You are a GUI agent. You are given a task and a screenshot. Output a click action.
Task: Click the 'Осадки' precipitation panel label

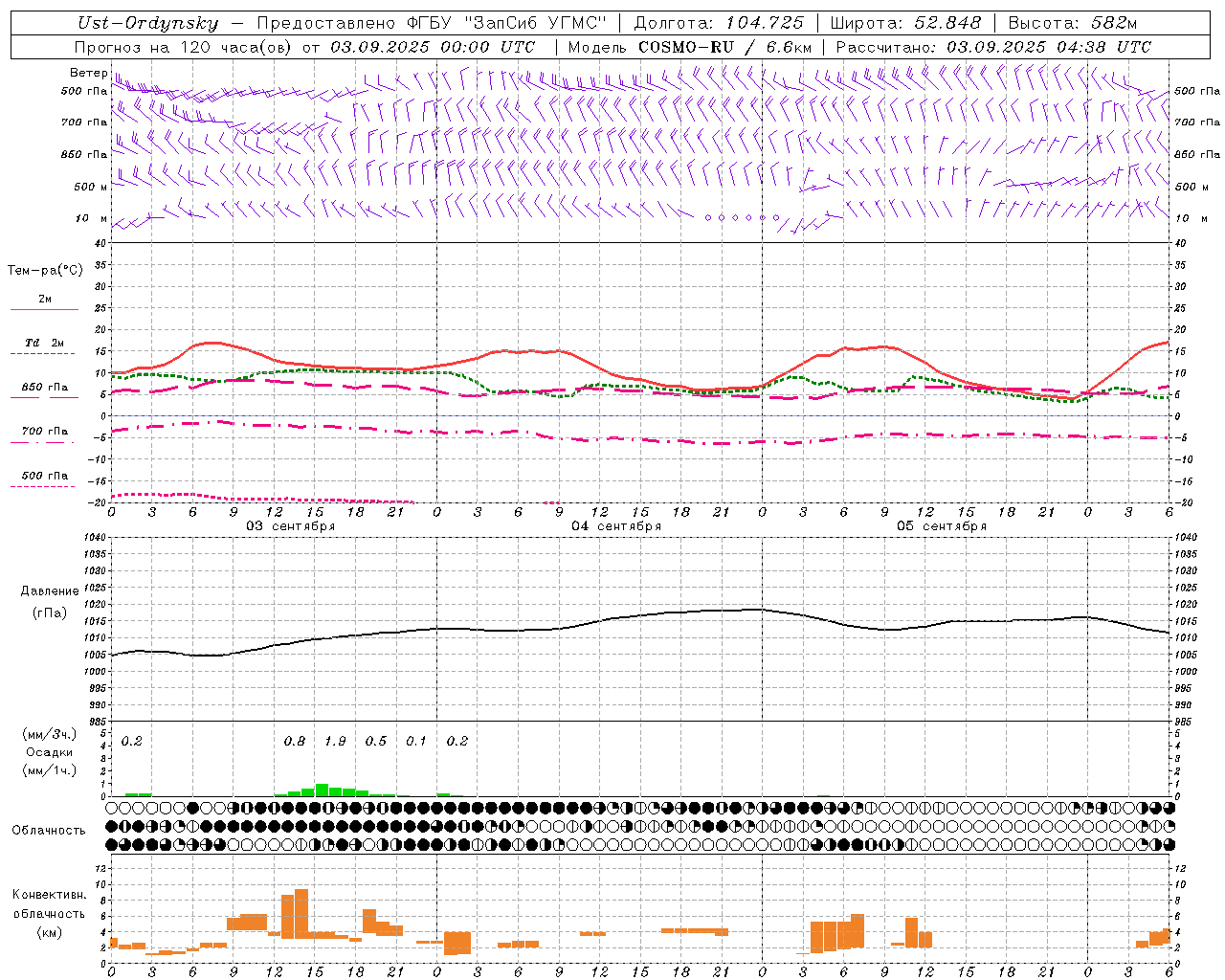(x=49, y=752)
